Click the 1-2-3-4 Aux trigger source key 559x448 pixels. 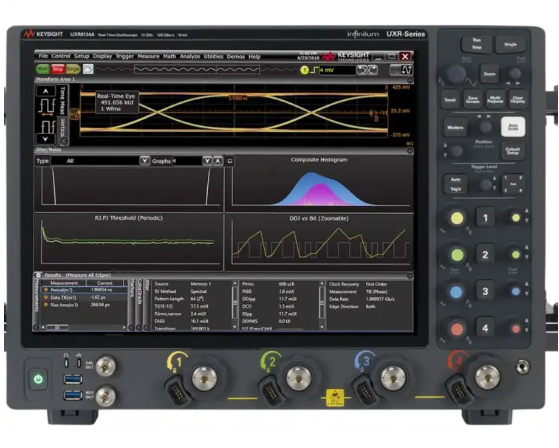[x=513, y=184]
